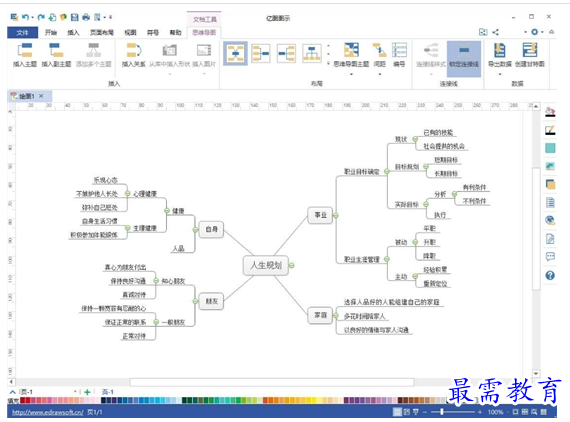This screenshot has height=422, width=570.
Task: Click Create Gantt Chart (创建甘特图) icon
Action: (530, 50)
